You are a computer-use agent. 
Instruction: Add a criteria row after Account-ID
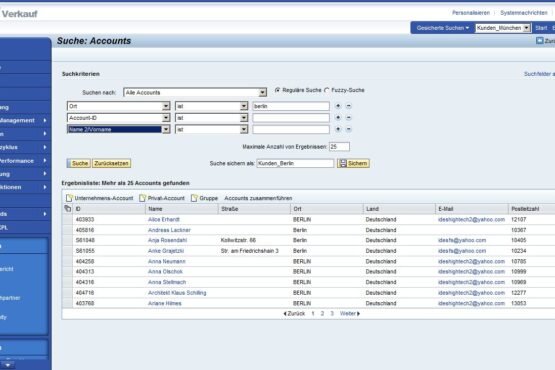pos(338,118)
